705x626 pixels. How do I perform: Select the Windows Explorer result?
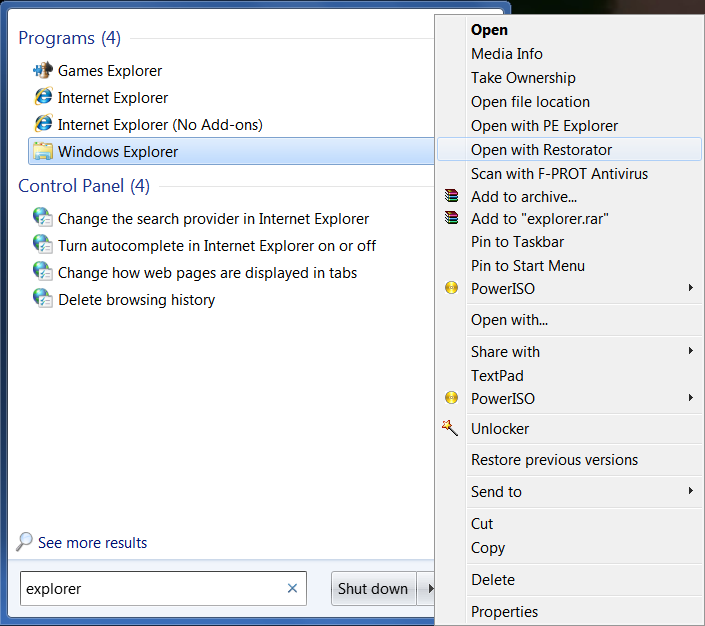click(x=231, y=151)
